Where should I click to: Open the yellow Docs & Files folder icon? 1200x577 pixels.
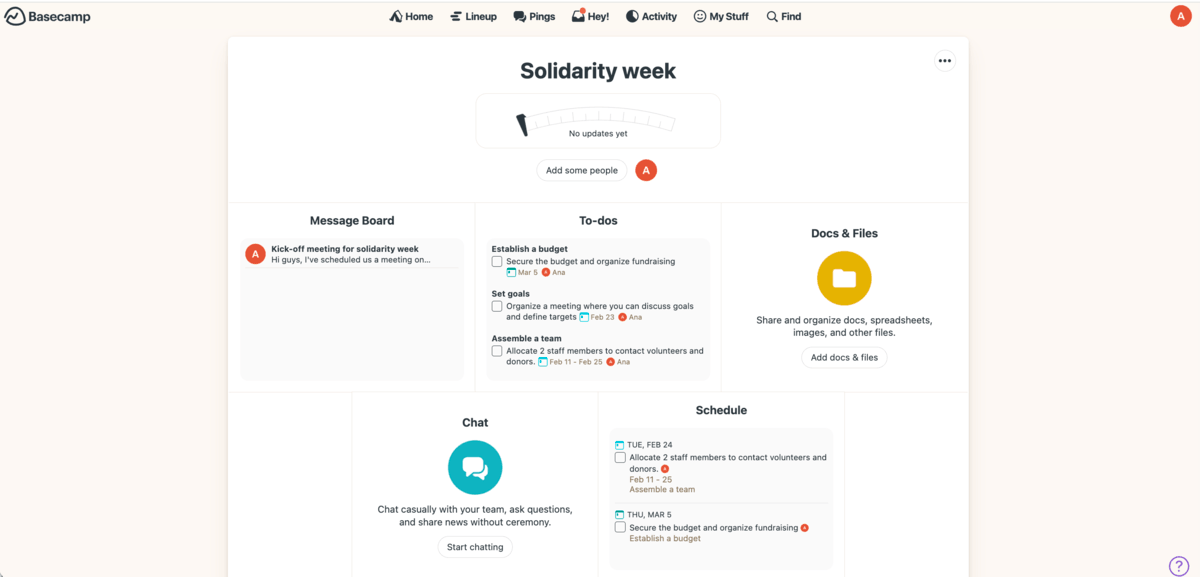coord(844,278)
